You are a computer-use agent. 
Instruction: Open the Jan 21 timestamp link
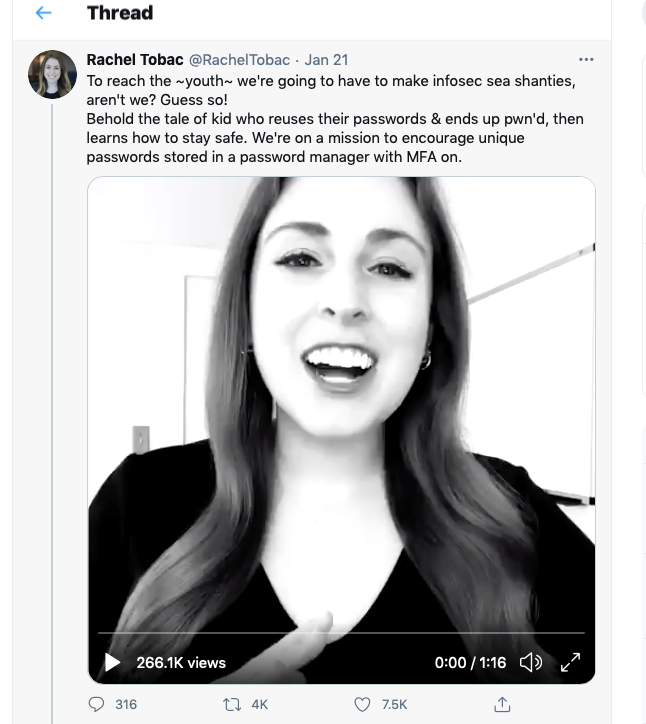click(x=326, y=60)
